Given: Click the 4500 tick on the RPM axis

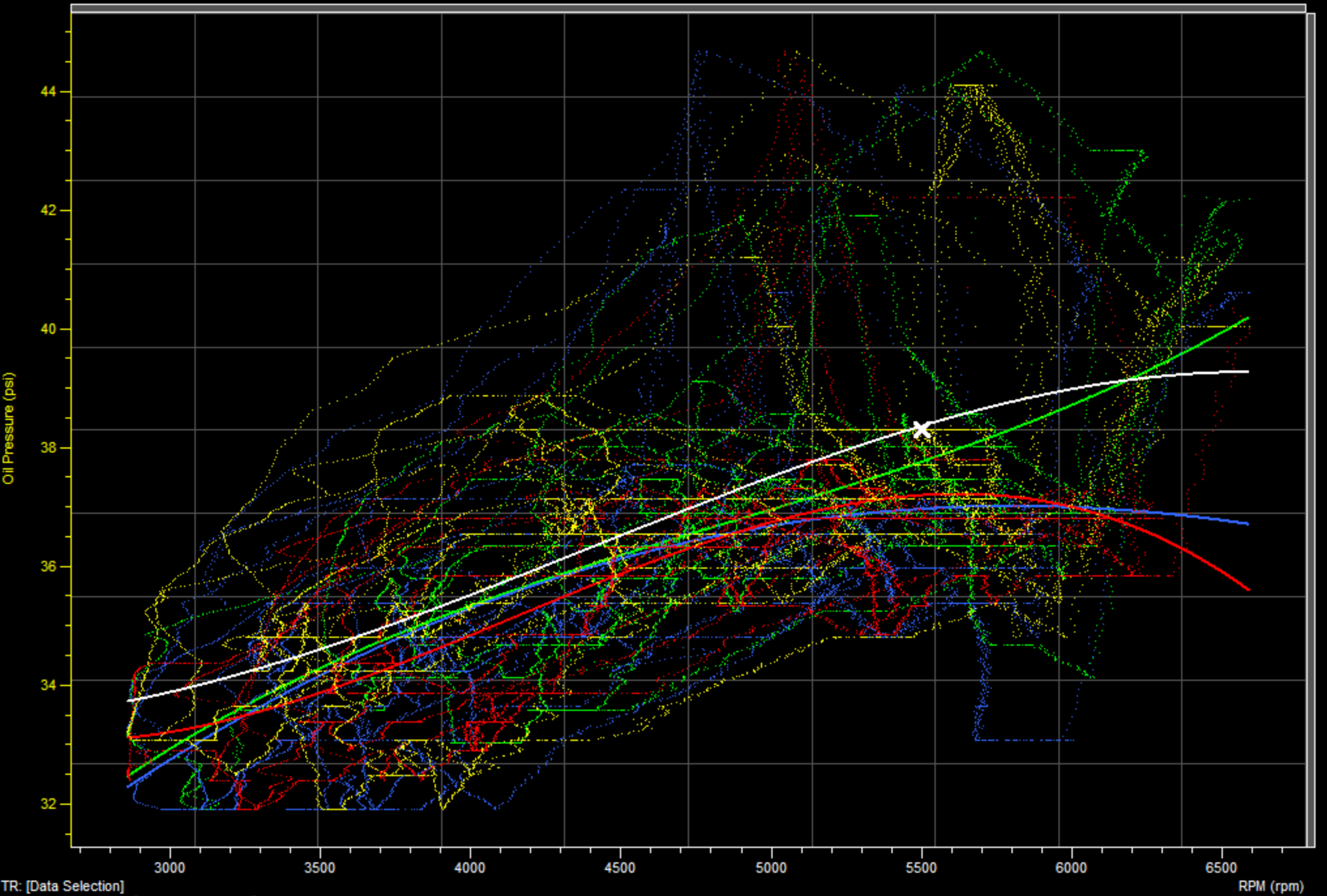Looking at the screenshot, I should coord(620,867).
